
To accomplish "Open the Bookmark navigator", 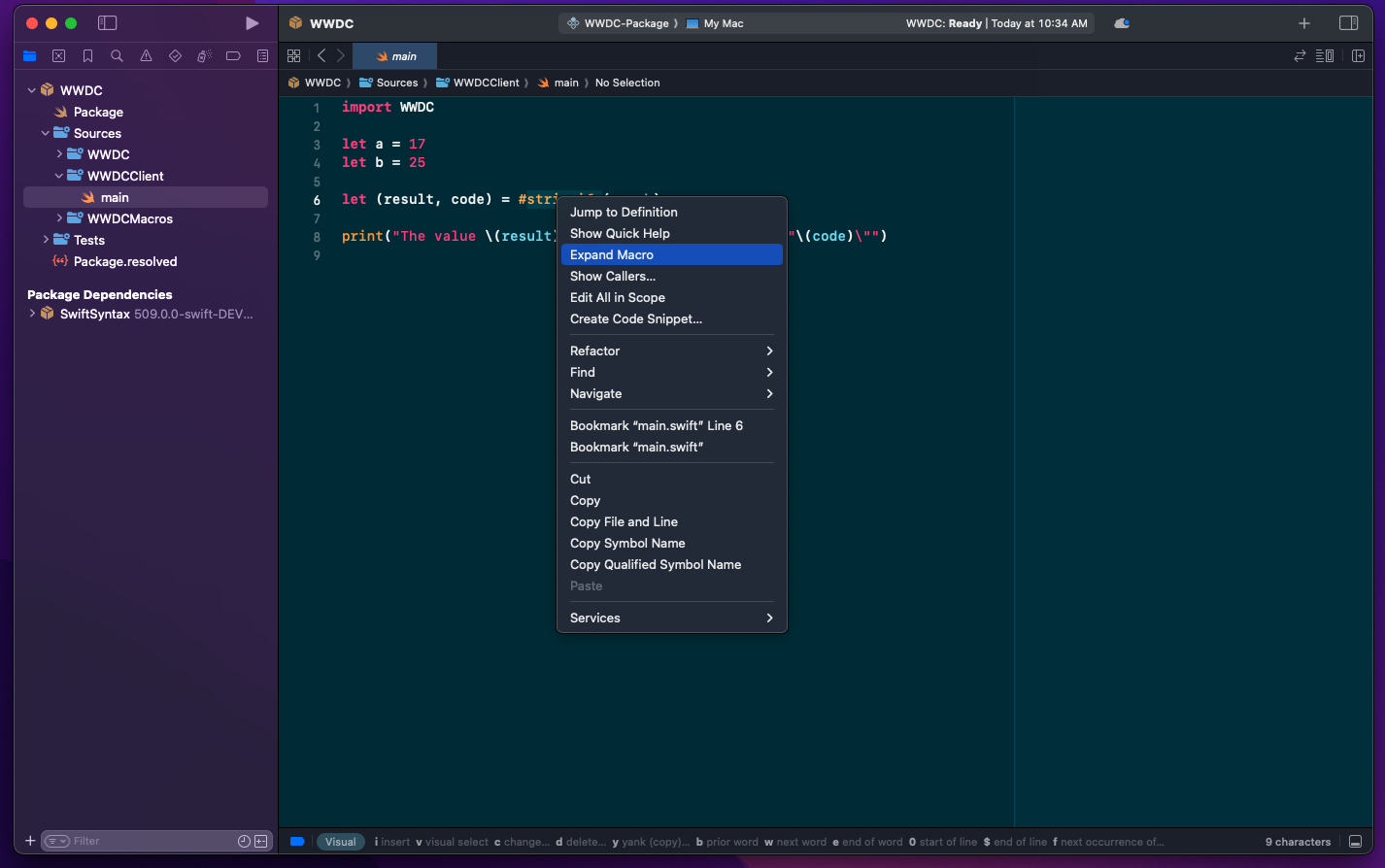I will pyautogui.click(x=88, y=56).
